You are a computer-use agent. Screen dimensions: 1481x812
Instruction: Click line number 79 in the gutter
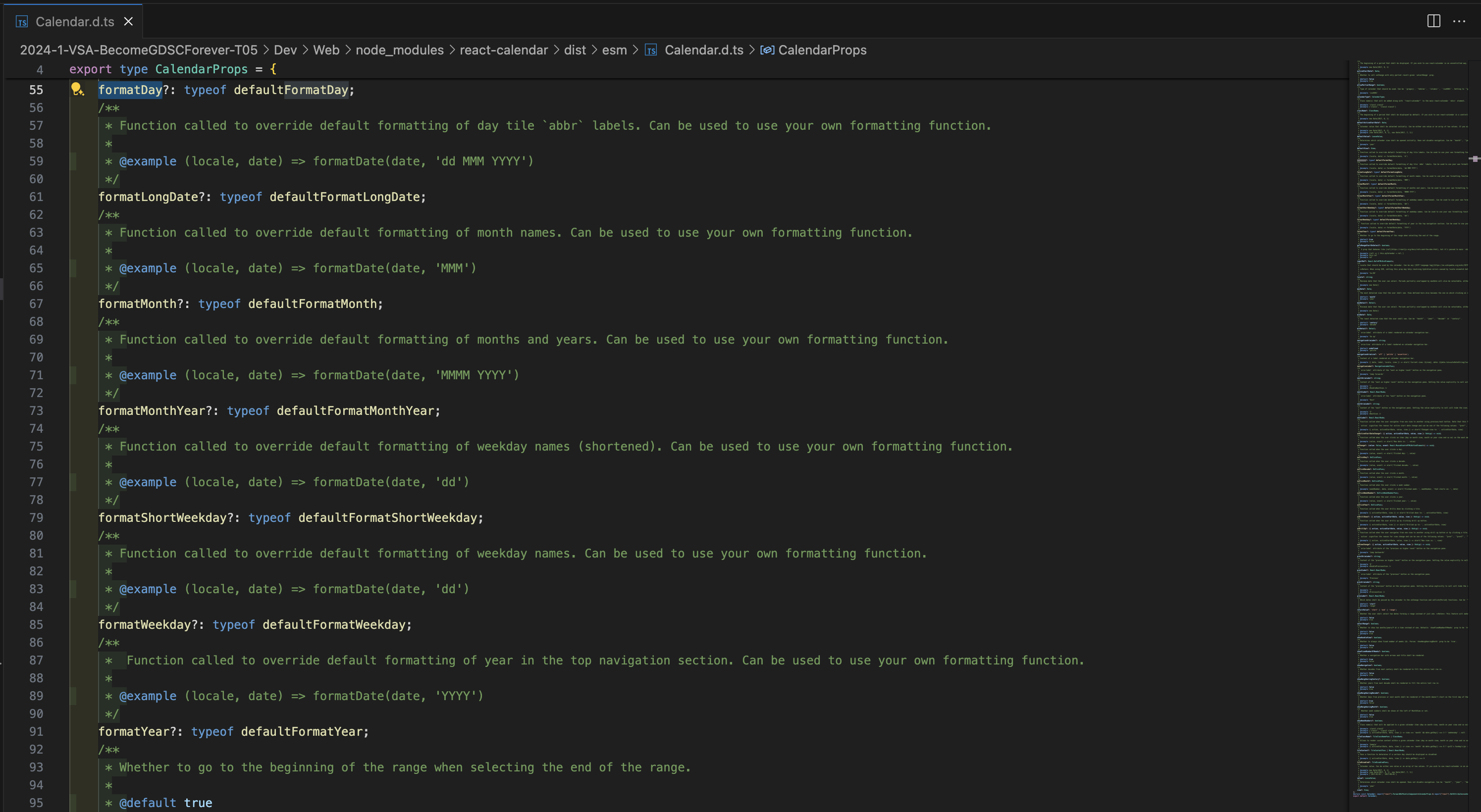pos(36,518)
